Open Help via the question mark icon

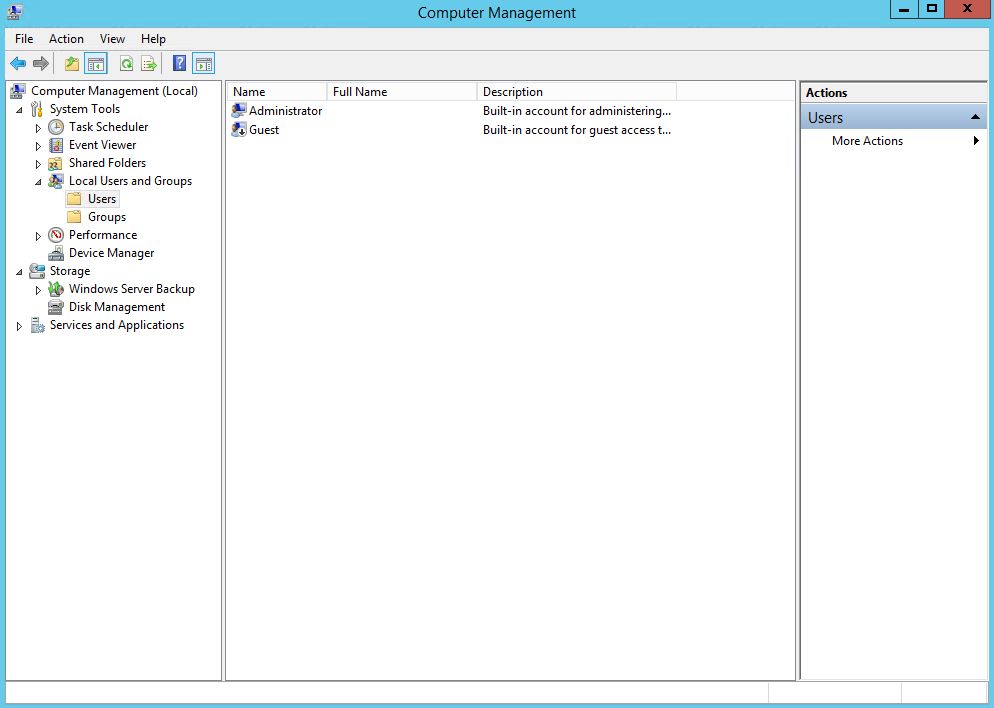point(178,63)
